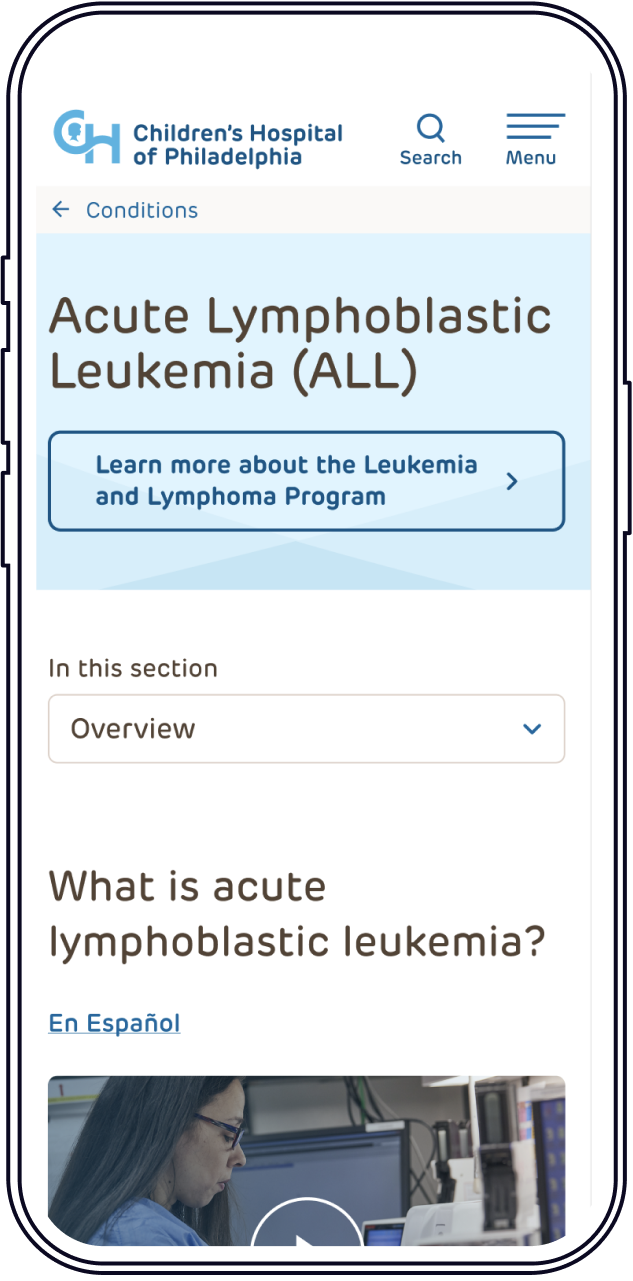
Task: Click the right chevron in Learn more button
Action: (x=512, y=482)
